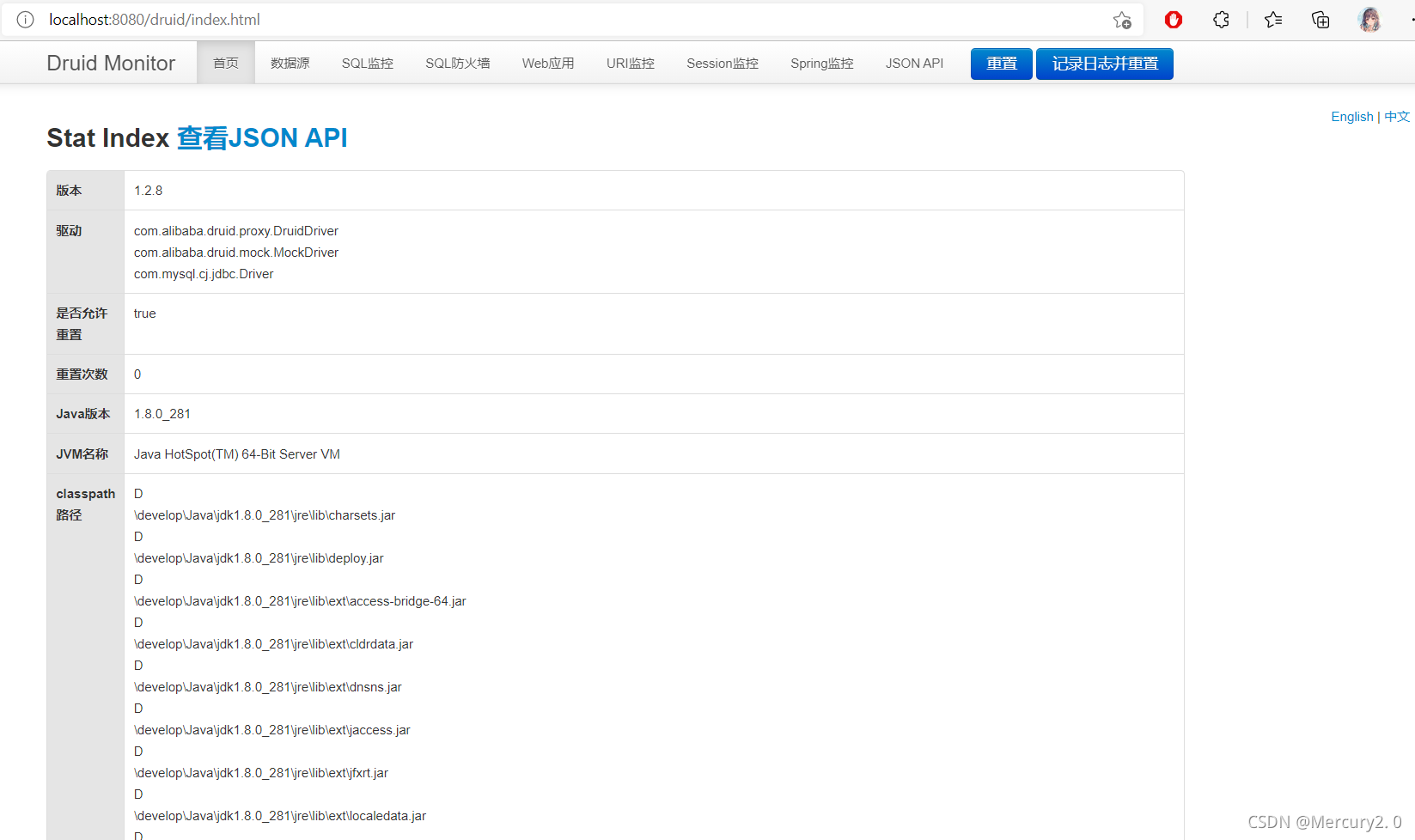This screenshot has width=1415, height=840.
Task: Open the Session监控 tab
Action: click(x=723, y=63)
